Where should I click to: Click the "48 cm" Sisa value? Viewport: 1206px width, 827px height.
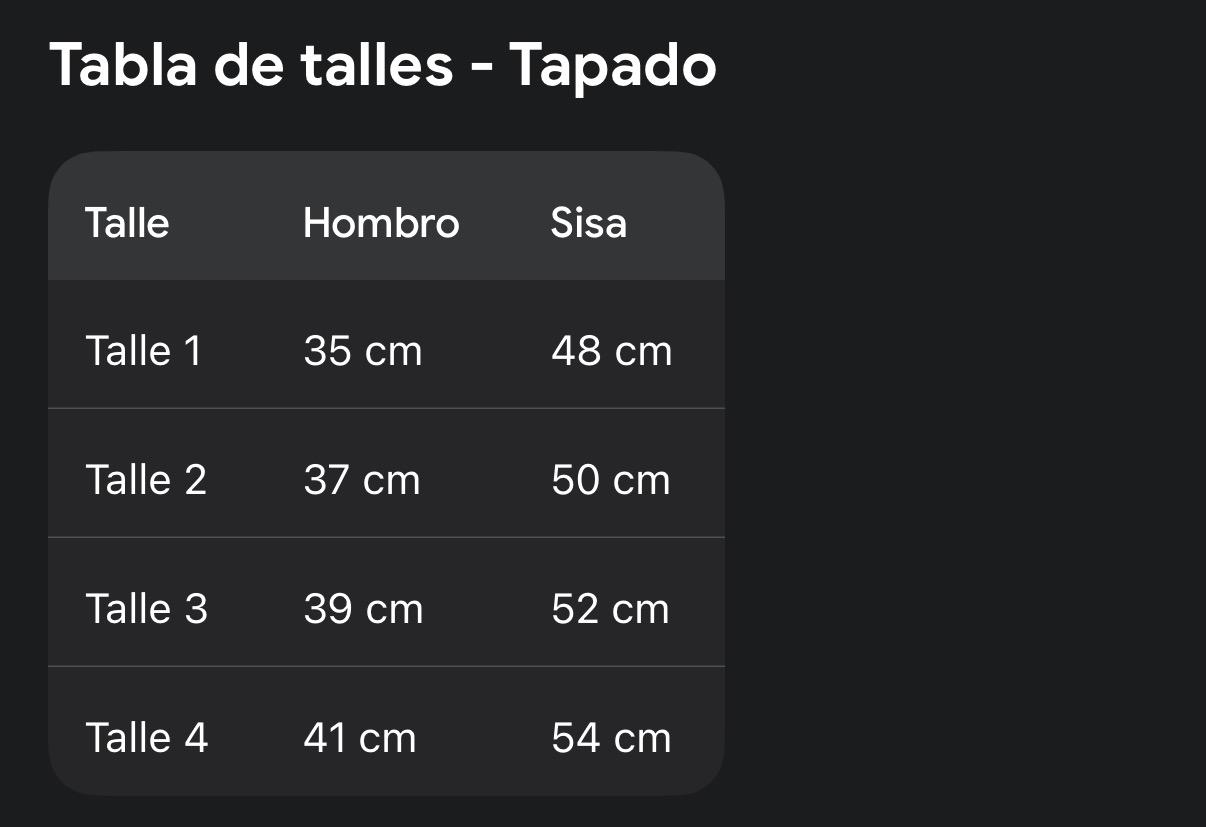coord(611,351)
